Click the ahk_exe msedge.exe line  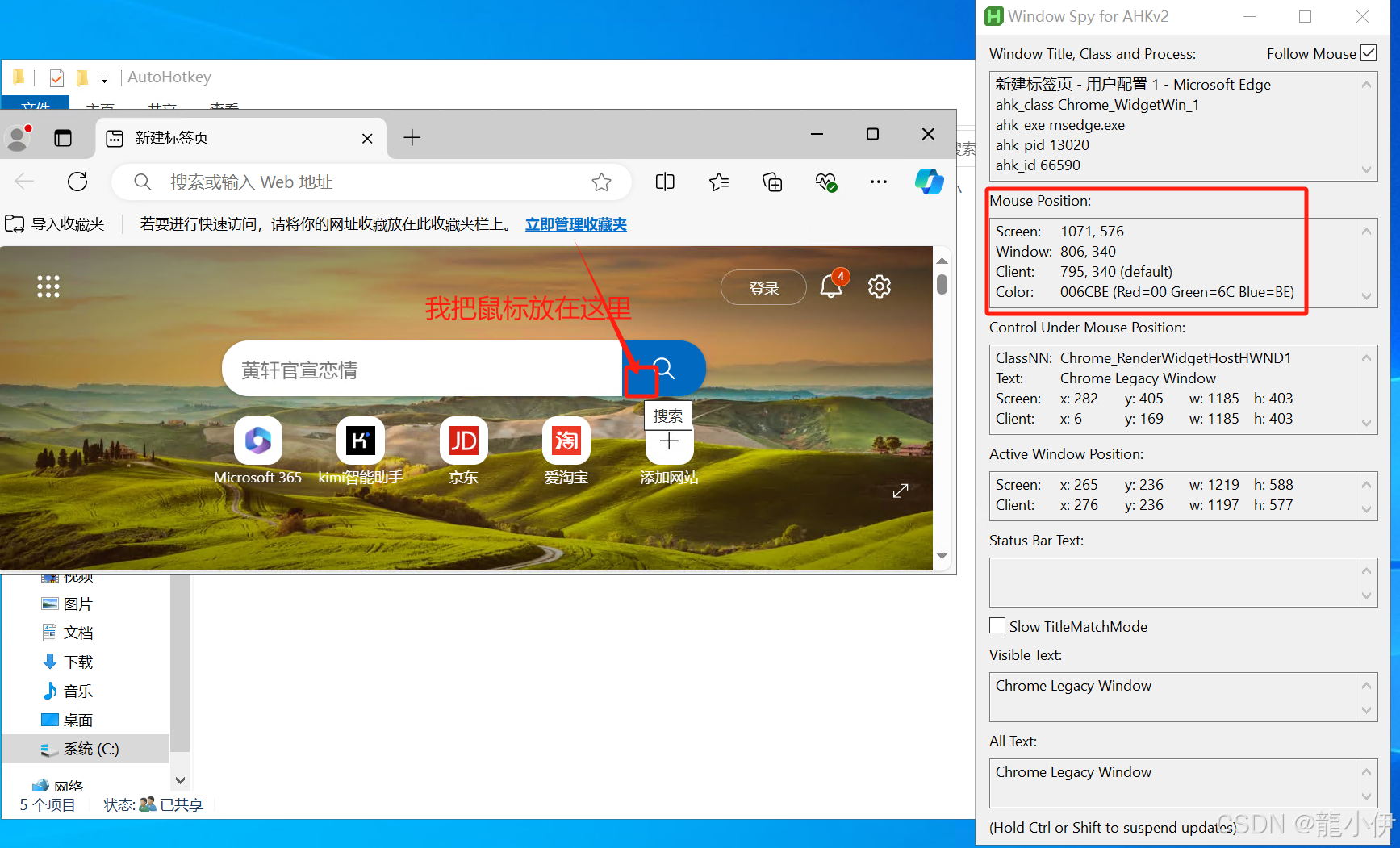tap(1059, 125)
